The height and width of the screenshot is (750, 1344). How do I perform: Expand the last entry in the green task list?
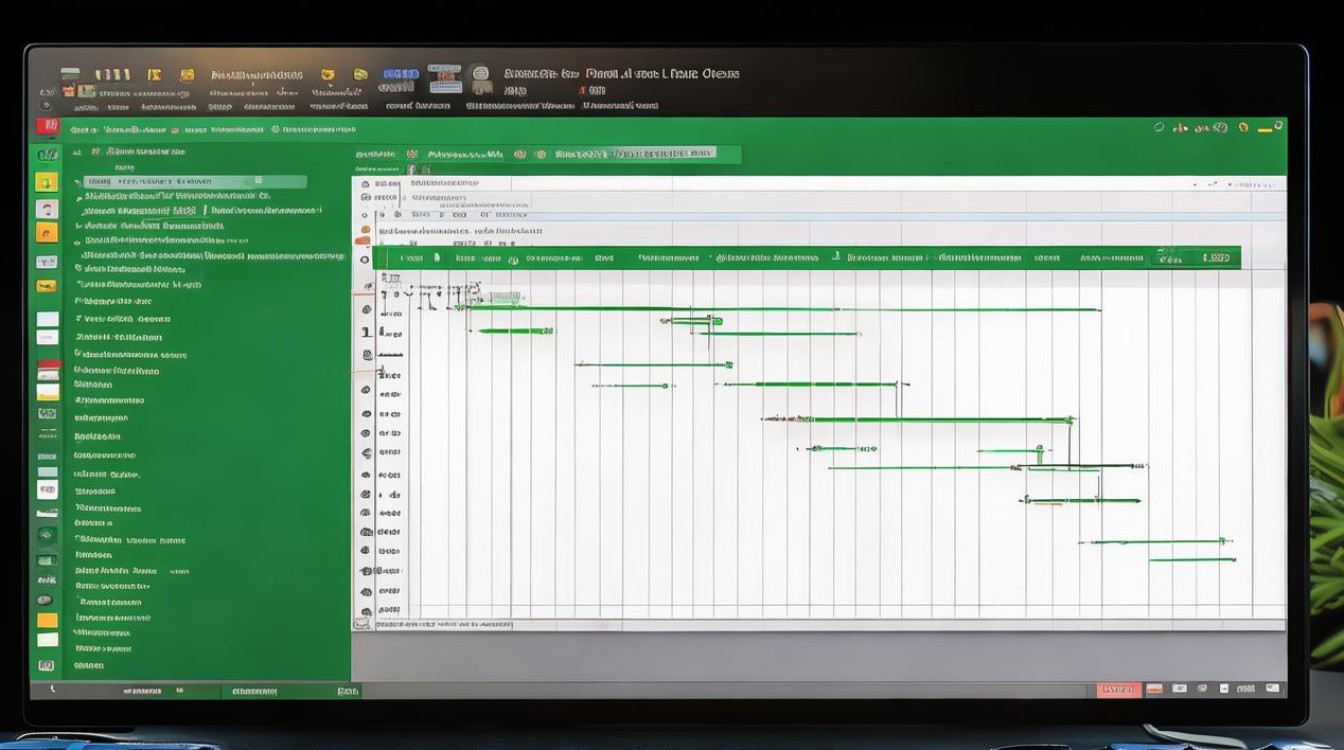(80, 665)
